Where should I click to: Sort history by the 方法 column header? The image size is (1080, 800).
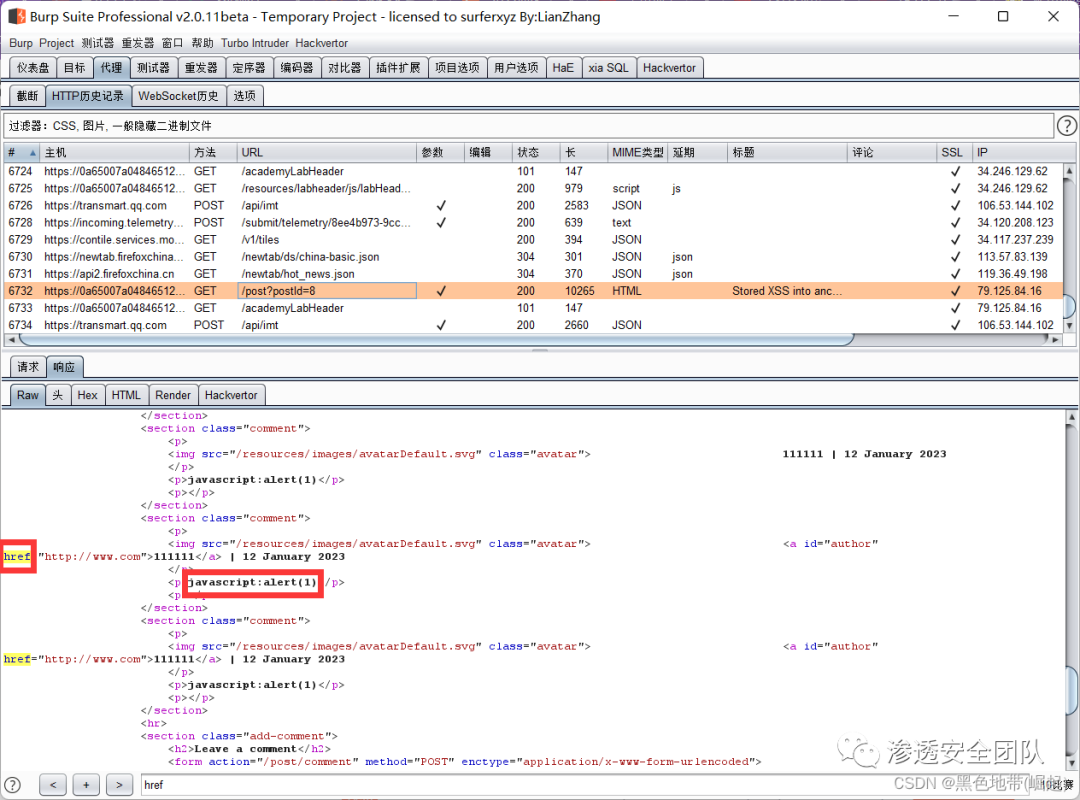coord(212,153)
